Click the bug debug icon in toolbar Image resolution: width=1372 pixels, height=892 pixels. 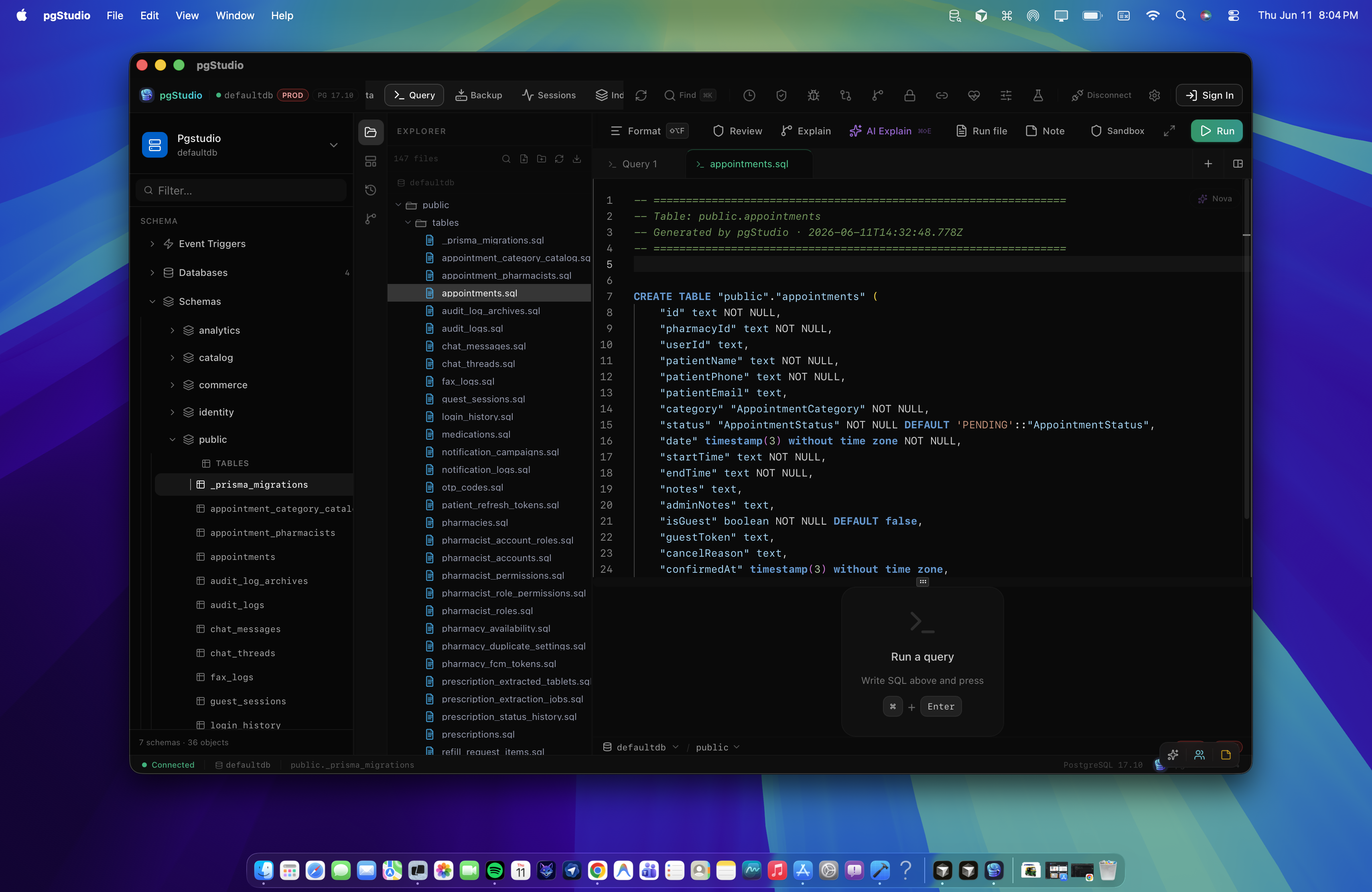click(x=814, y=95)
